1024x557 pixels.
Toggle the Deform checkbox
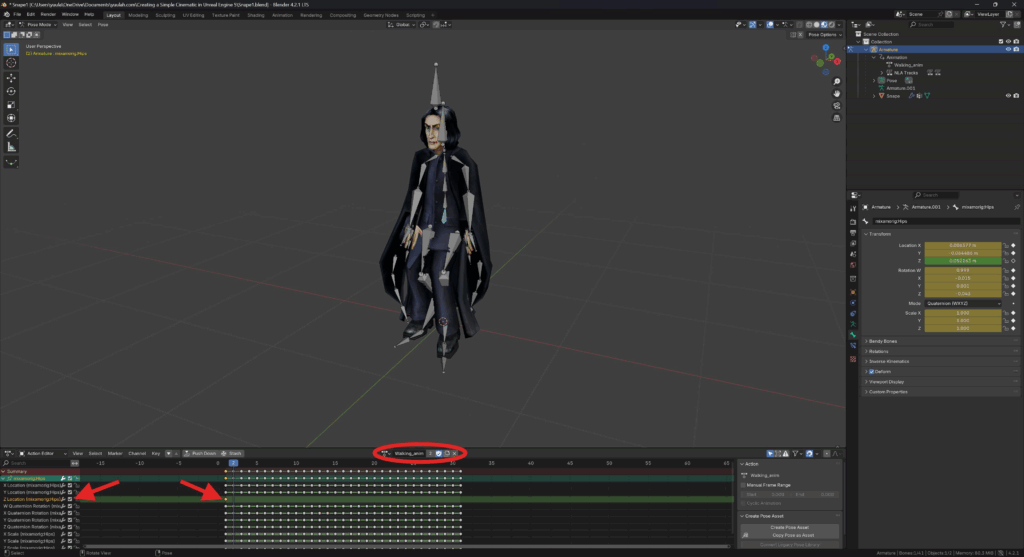tap(871, 371)
